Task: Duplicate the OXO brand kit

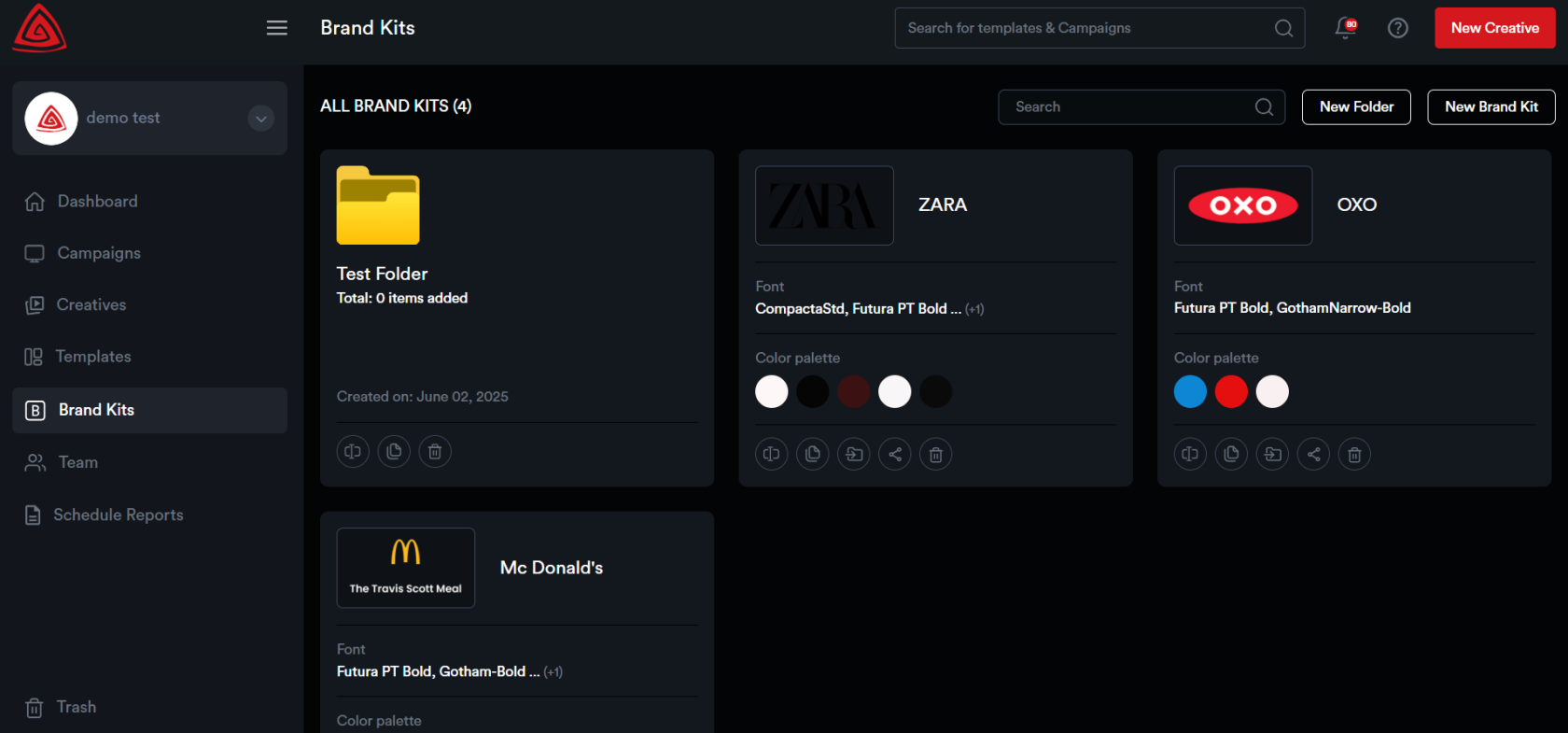Action: pyautogui.click(x=1231, y=455)
